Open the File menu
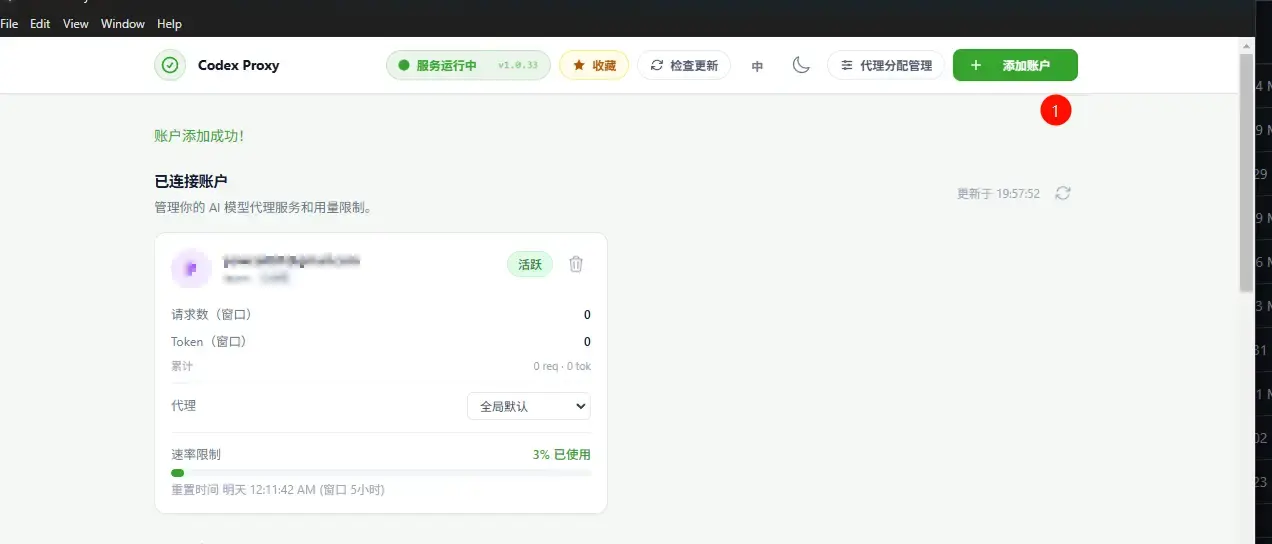Viewport: 1272px width, 544px height. [10, 23]
